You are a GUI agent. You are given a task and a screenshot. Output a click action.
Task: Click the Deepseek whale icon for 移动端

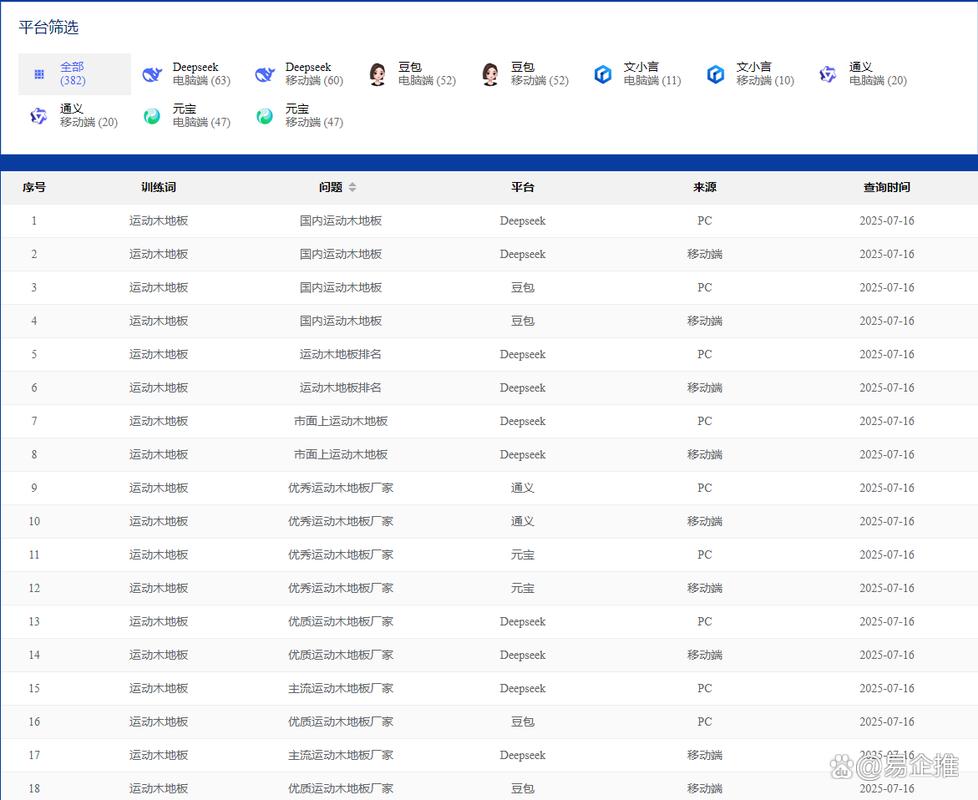pyautogui.click(x=265, y=74)
